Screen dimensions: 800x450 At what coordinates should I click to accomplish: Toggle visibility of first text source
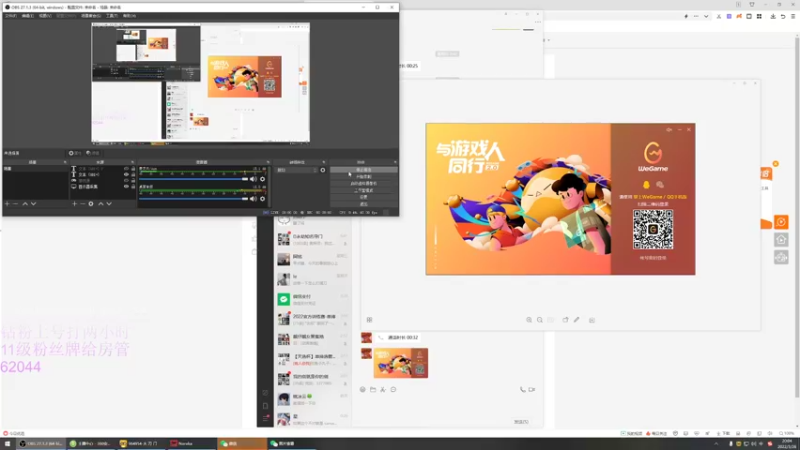click(x=126, y=168)
